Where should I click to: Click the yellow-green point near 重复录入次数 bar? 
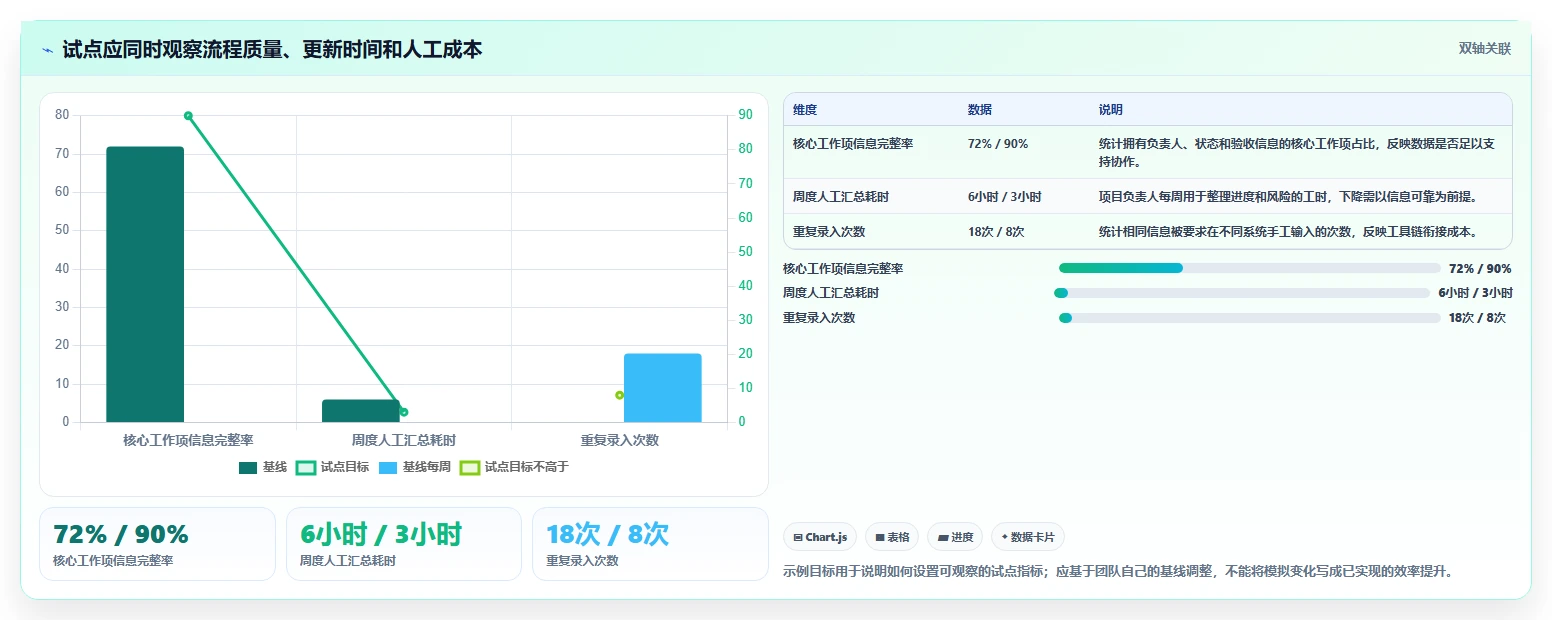(619, 395)
